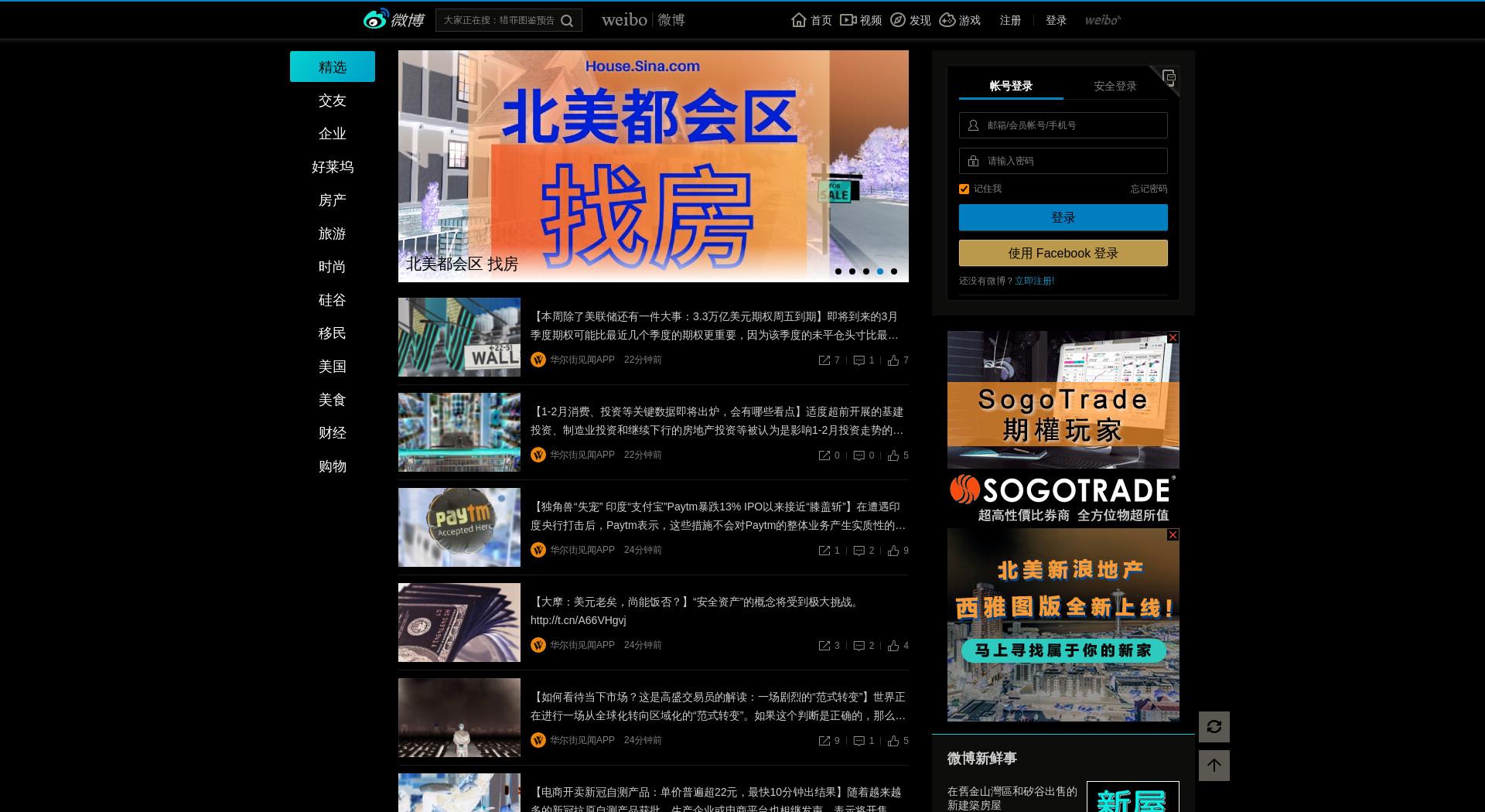The width and height of the screenshot is (1485, 812).
Task: Click comment icon on 美联储期权 post
Action: [x=859, y=360]
